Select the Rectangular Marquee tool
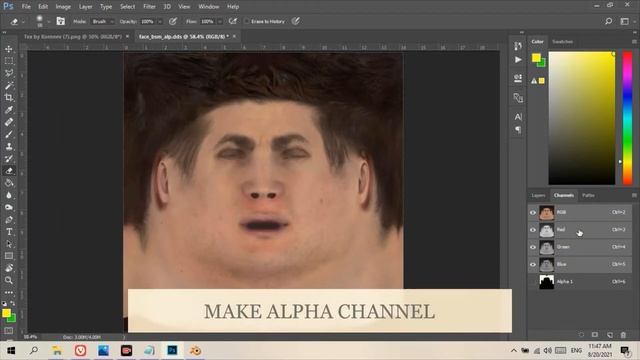Viewport: 640px width, 360px height. coord(9,61)
